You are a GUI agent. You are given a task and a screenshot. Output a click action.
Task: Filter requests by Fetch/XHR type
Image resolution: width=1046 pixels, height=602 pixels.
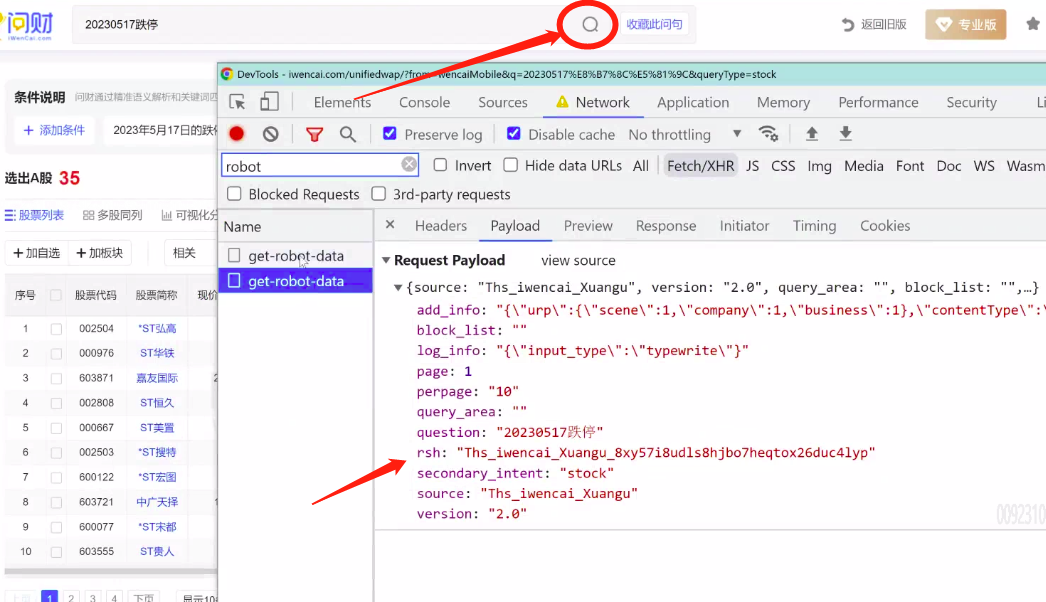700,166
